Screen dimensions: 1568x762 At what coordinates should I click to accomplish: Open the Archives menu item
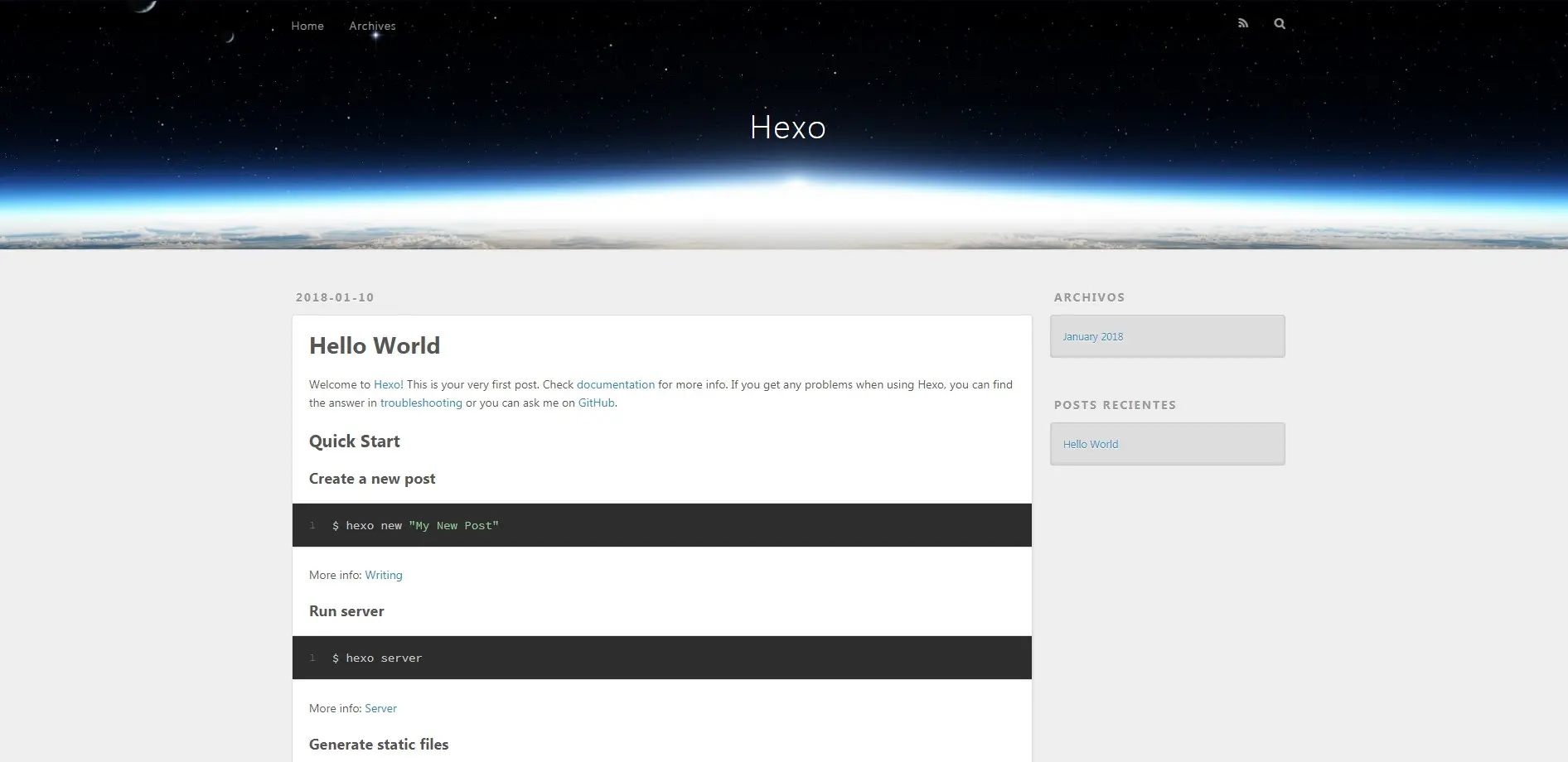point(372,26)
